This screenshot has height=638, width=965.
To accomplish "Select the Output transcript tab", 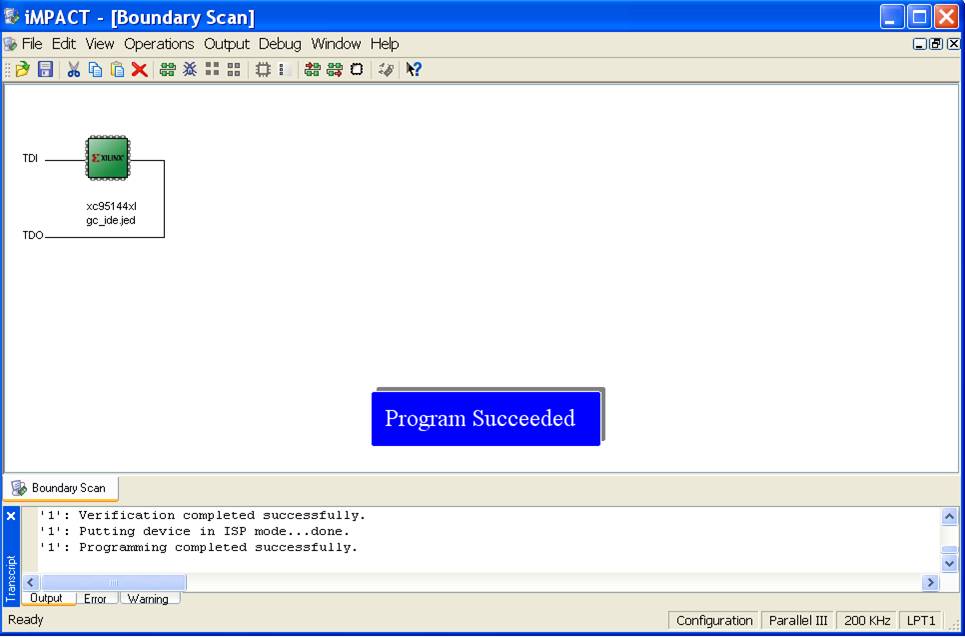I will [x=47, y=598].
